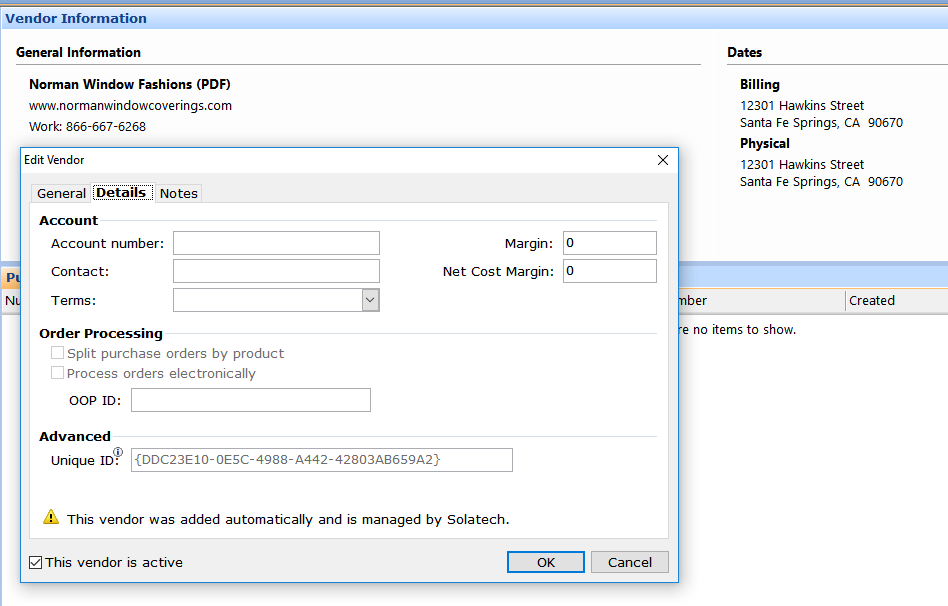Open the Notes tab
This screenshot has height=606, width=948.
(x=178, y=194)
